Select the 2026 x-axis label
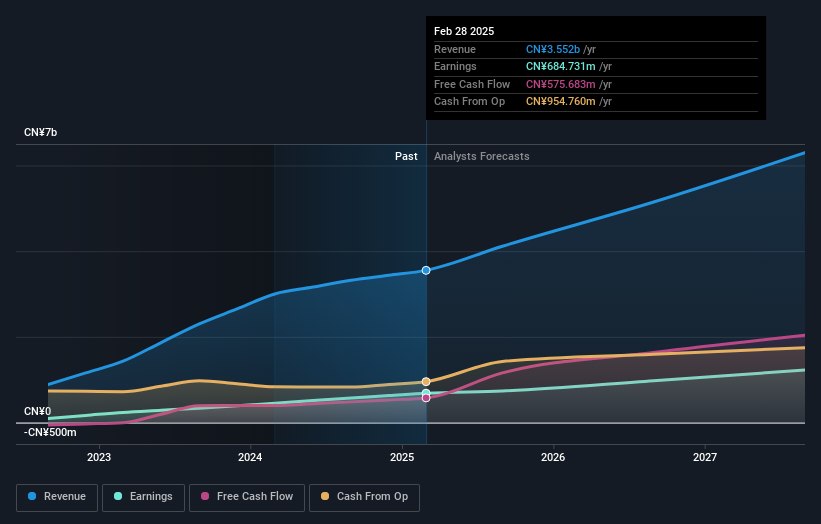 [x=553, y=457]
